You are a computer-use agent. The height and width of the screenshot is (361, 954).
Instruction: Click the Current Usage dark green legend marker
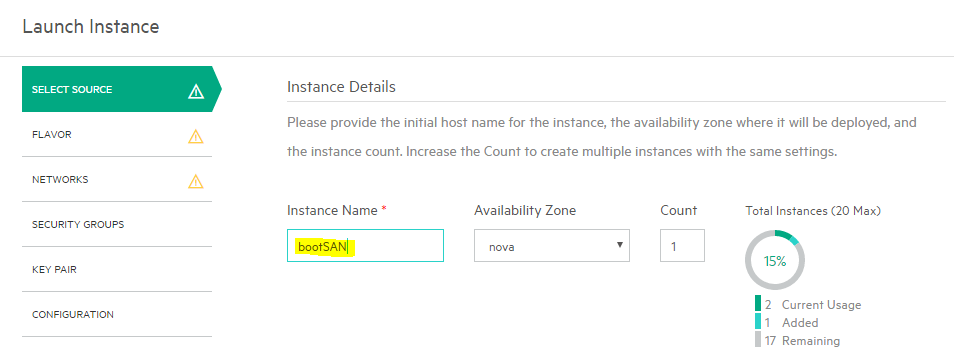758,303
